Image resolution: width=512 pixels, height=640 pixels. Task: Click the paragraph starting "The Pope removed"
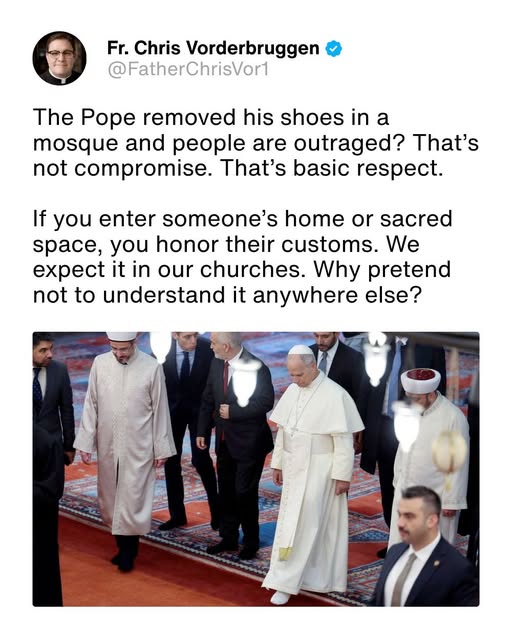pos(256,142)
